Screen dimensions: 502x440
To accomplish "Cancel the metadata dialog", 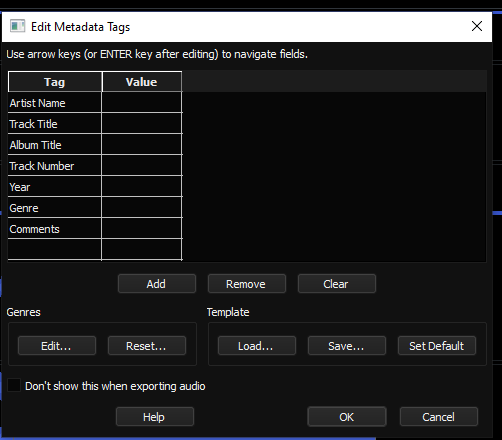I will click(439, 417).
